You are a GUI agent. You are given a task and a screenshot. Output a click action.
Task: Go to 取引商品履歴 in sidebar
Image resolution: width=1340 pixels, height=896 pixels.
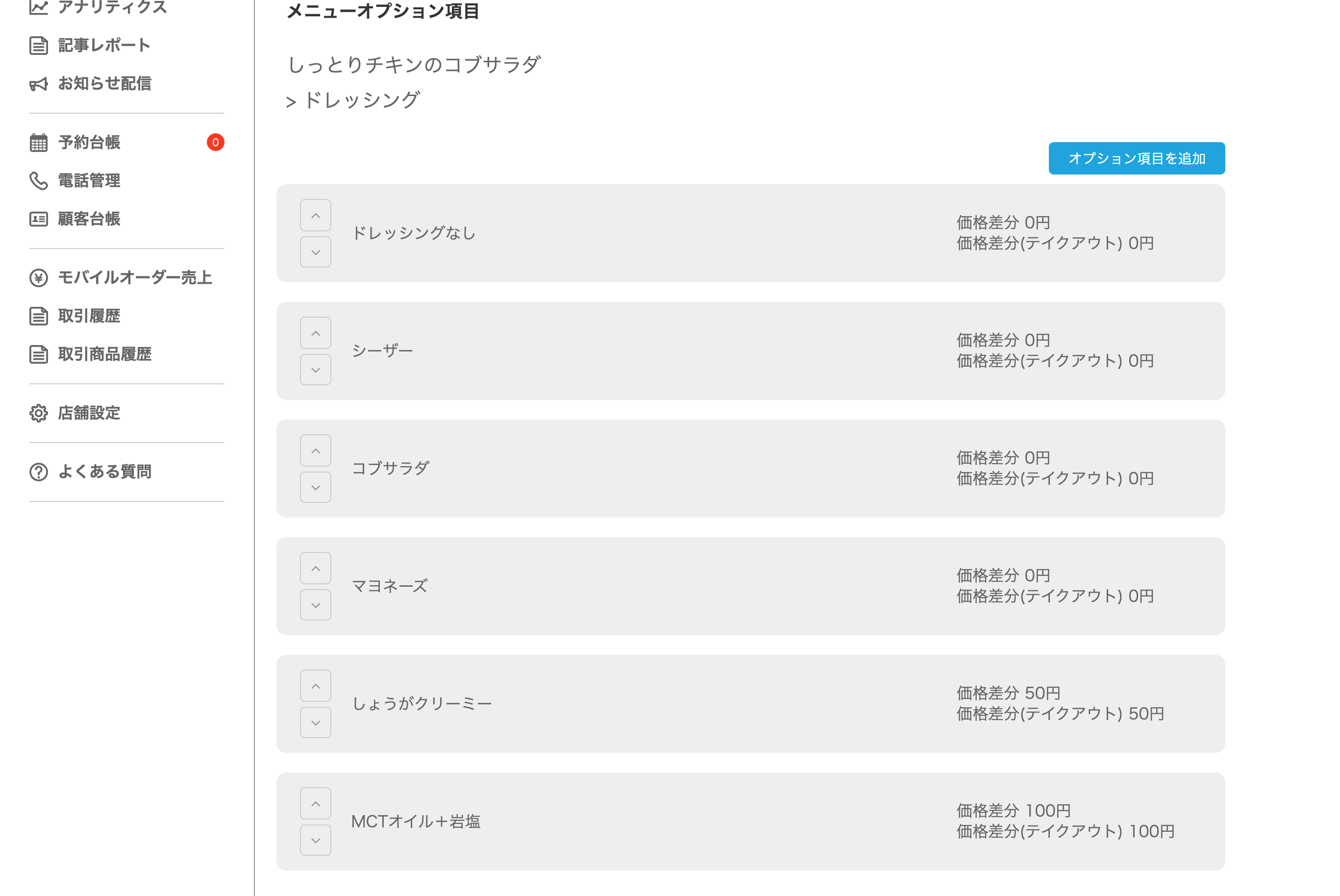pos(104,354)
